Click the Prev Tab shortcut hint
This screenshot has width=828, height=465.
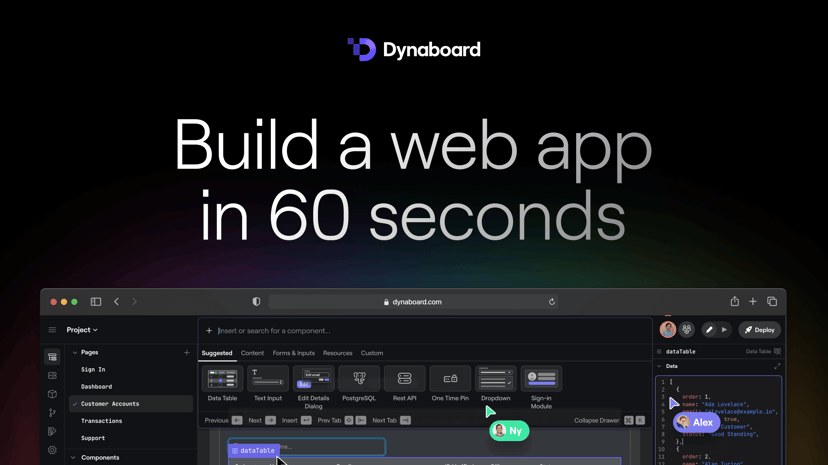point(355,421)
